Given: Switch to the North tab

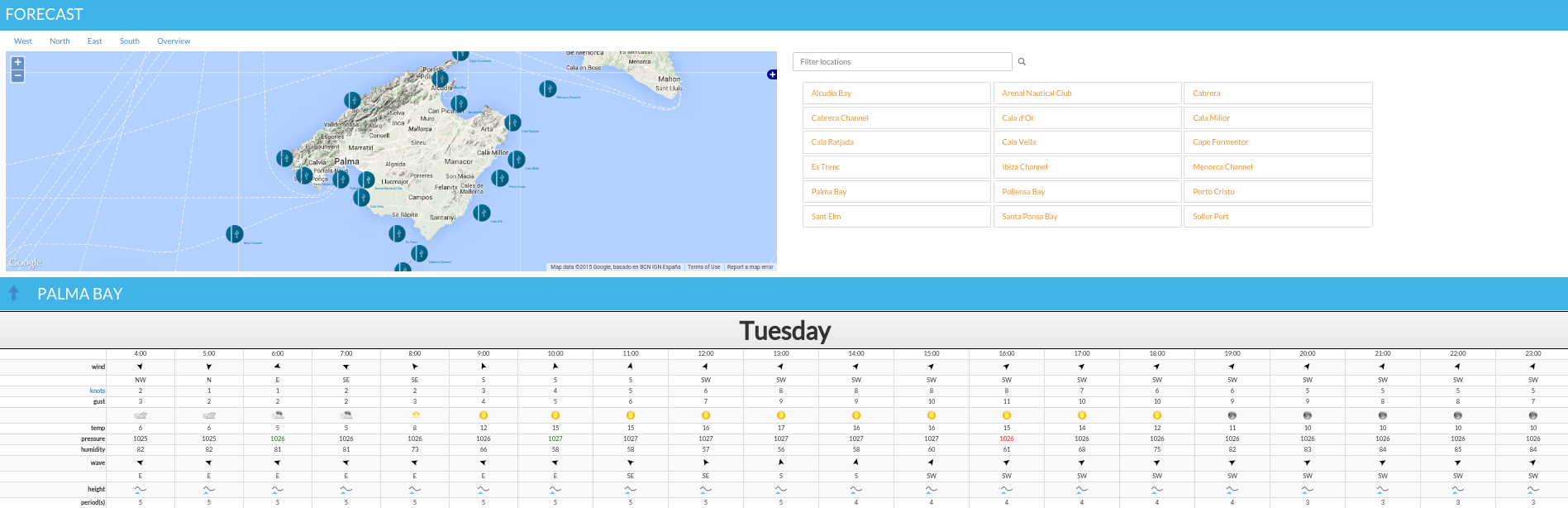Looking at the screenshot, I should pyautogui.click(x=60, y=41).
